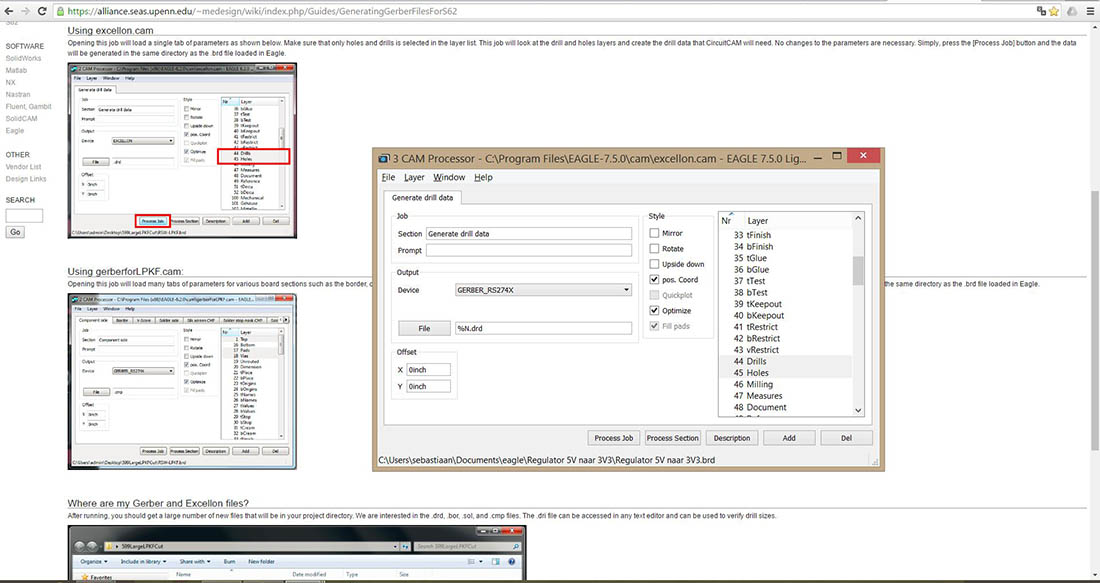Click the Go search button in sidebar

pyautogui.click(x=15, y=232)
